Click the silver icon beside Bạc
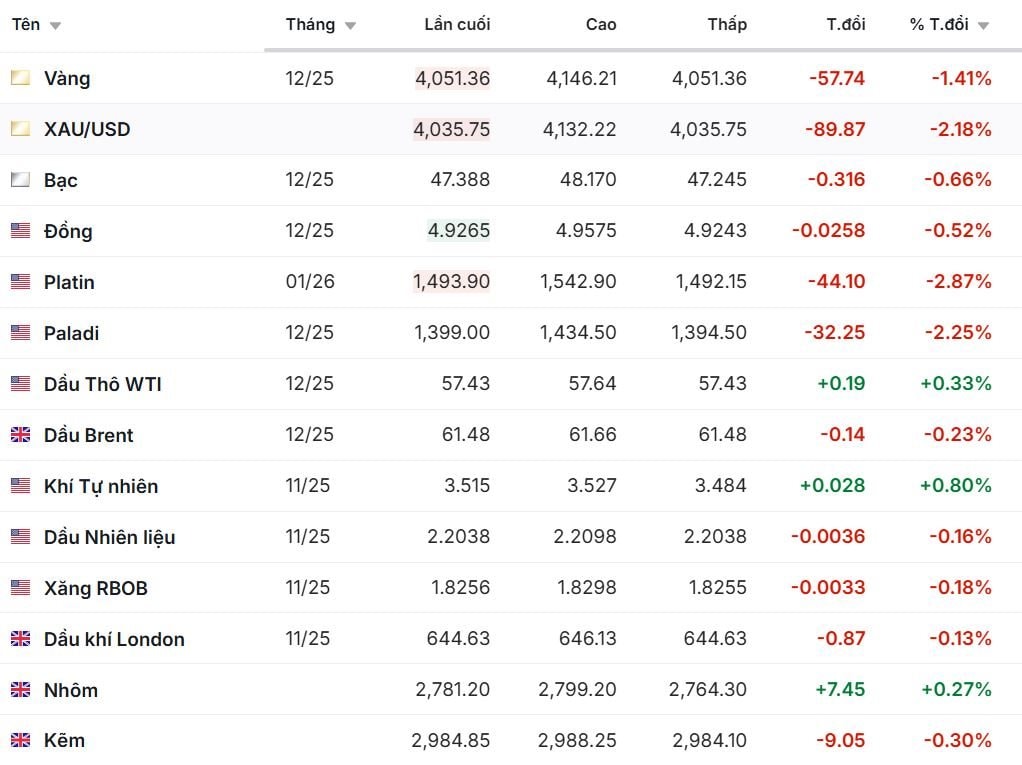 (x=20, y=180)
